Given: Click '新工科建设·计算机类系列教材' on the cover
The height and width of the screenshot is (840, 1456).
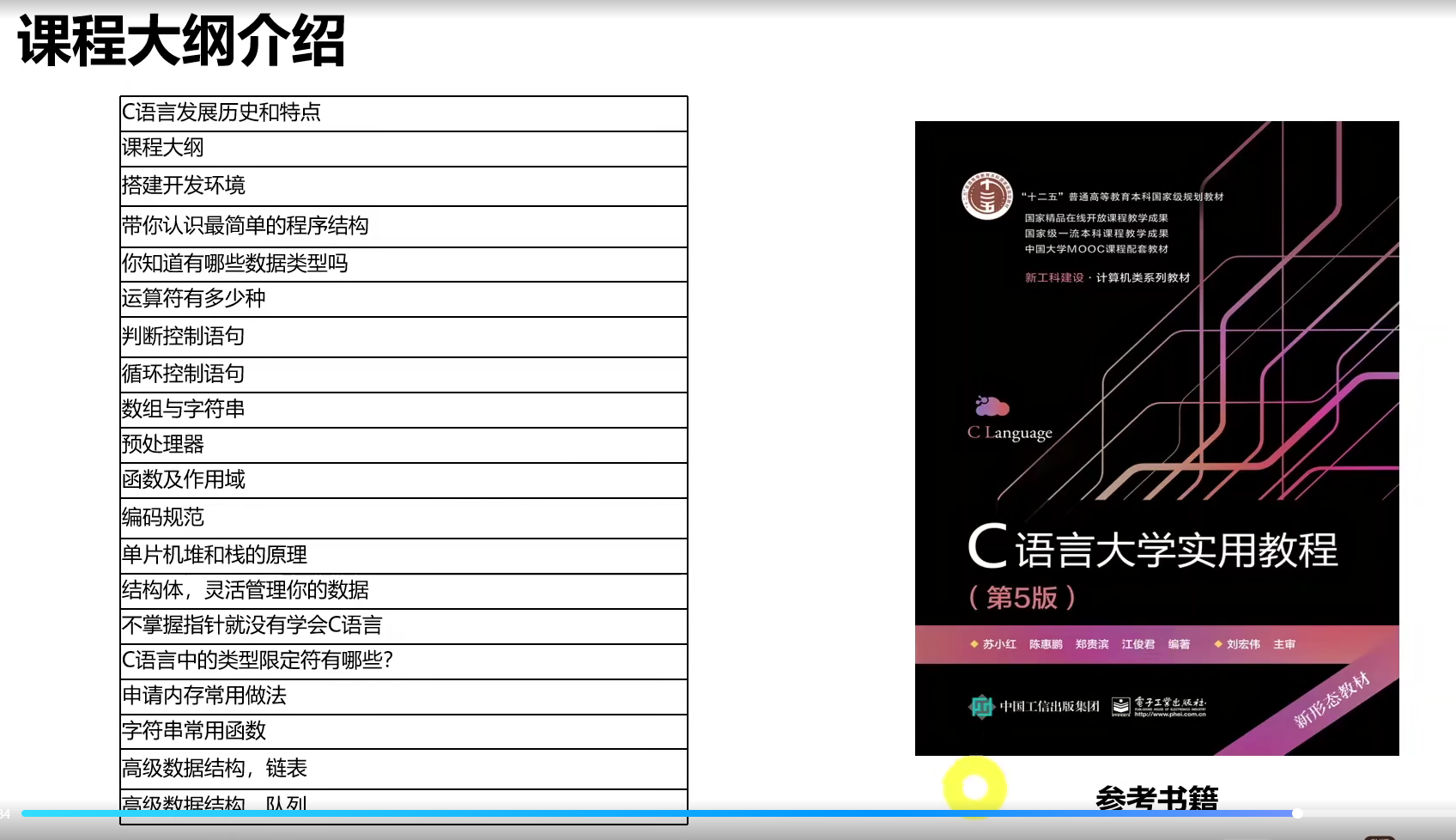Looking at the screenshot, I should [1107, 277].
